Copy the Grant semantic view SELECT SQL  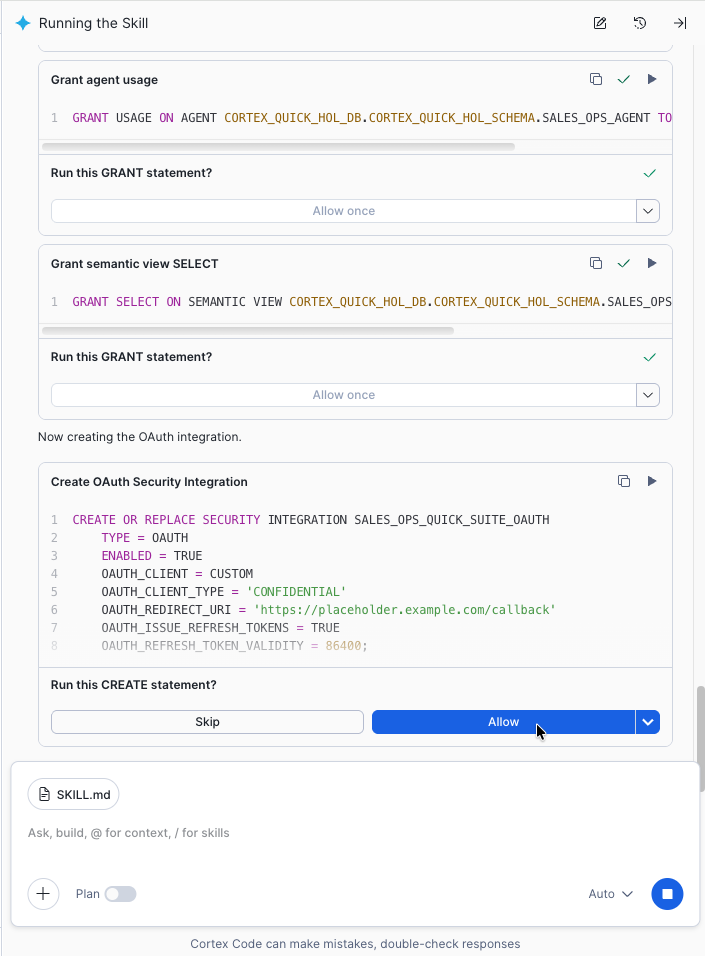coord(596,263)
